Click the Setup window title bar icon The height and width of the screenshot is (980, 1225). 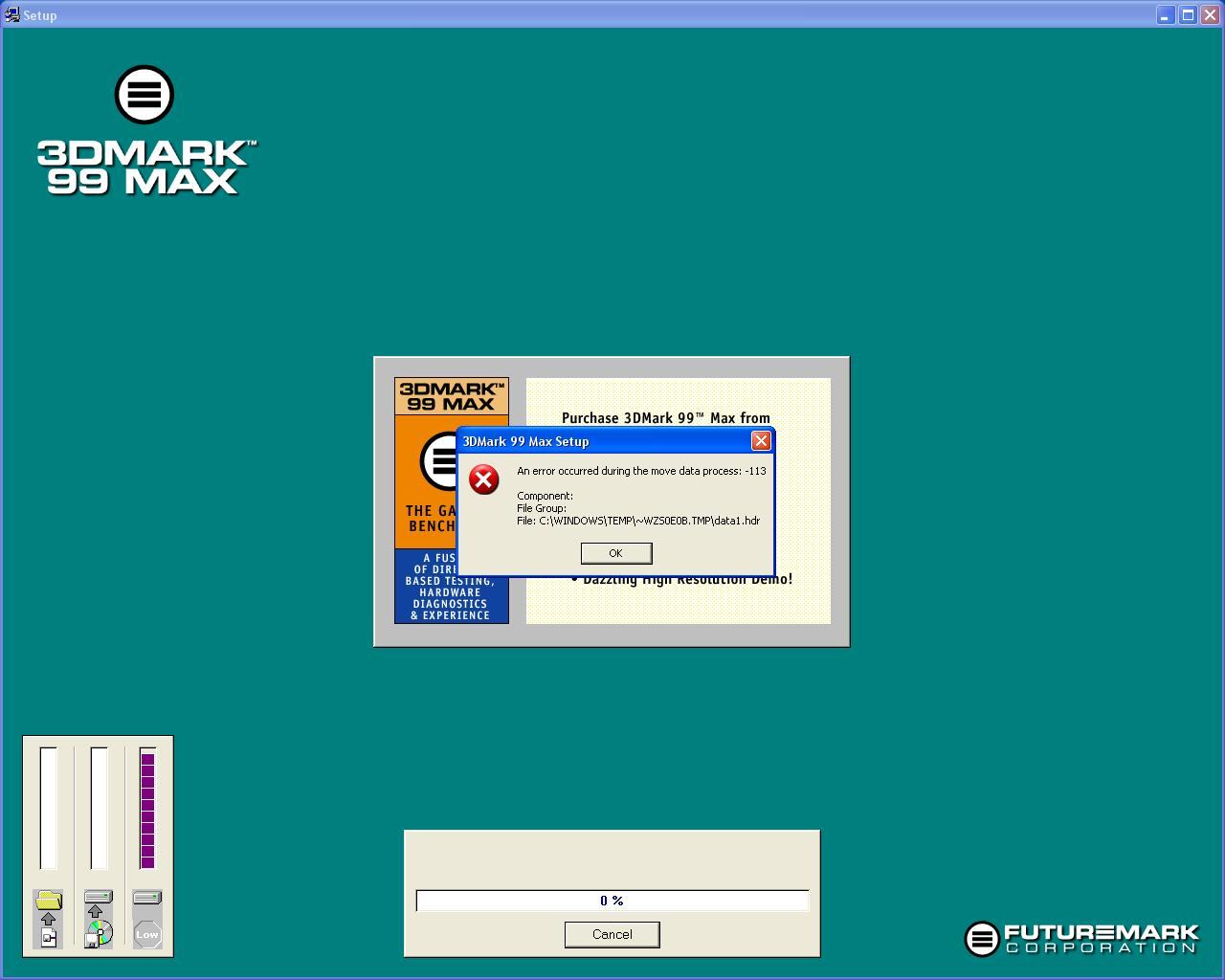tap(12, 15)
